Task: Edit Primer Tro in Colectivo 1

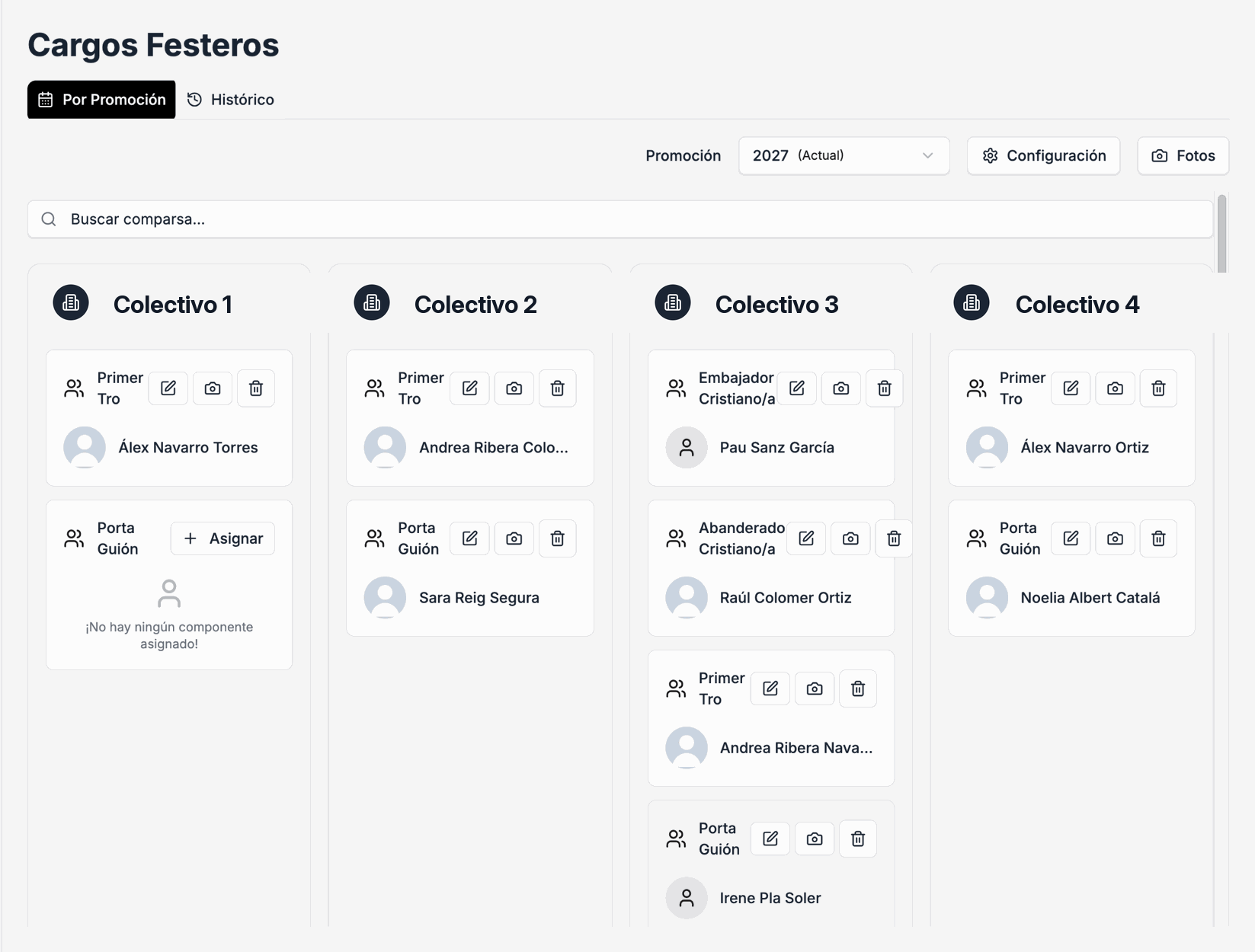Action: click(168, 388)
